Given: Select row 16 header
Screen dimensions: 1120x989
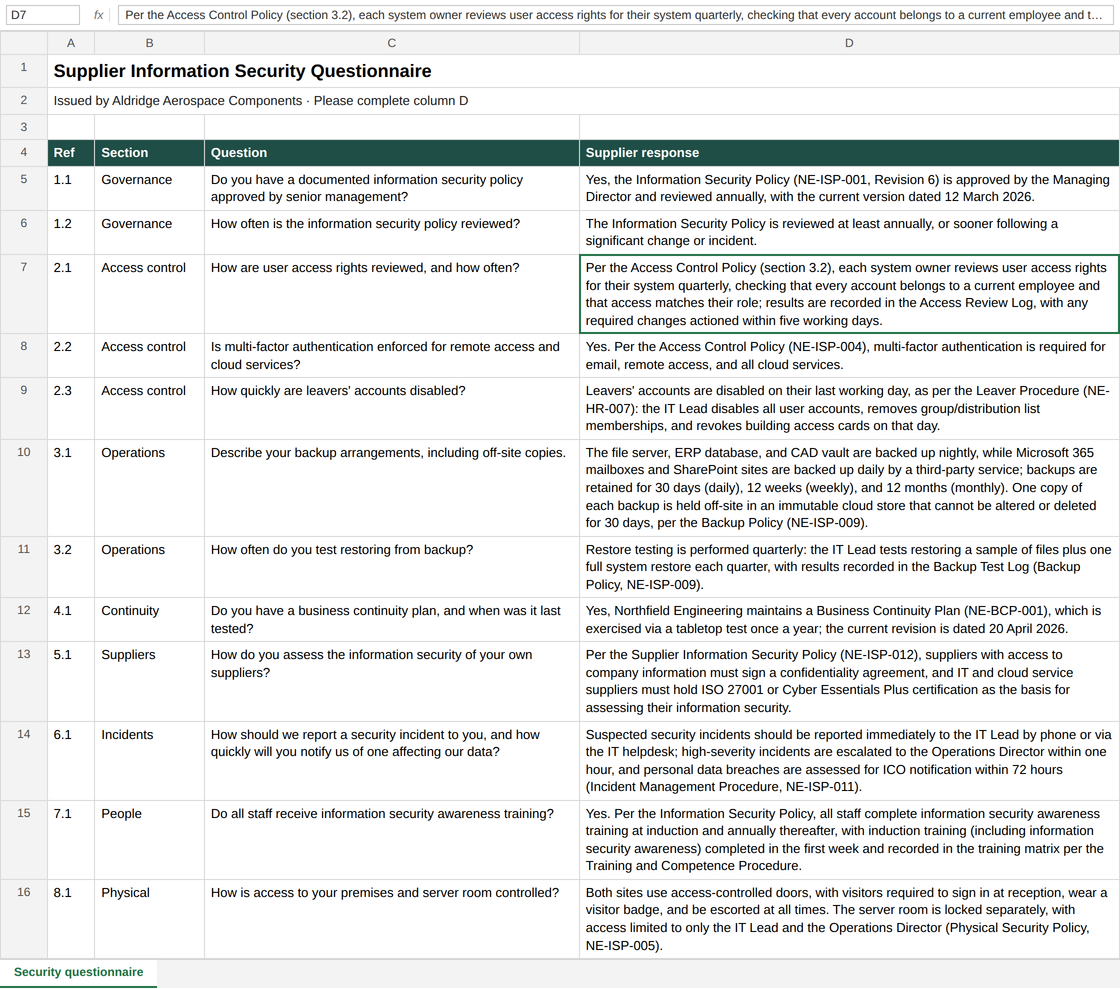Looking at the screenshot, I should coord(24,919).
